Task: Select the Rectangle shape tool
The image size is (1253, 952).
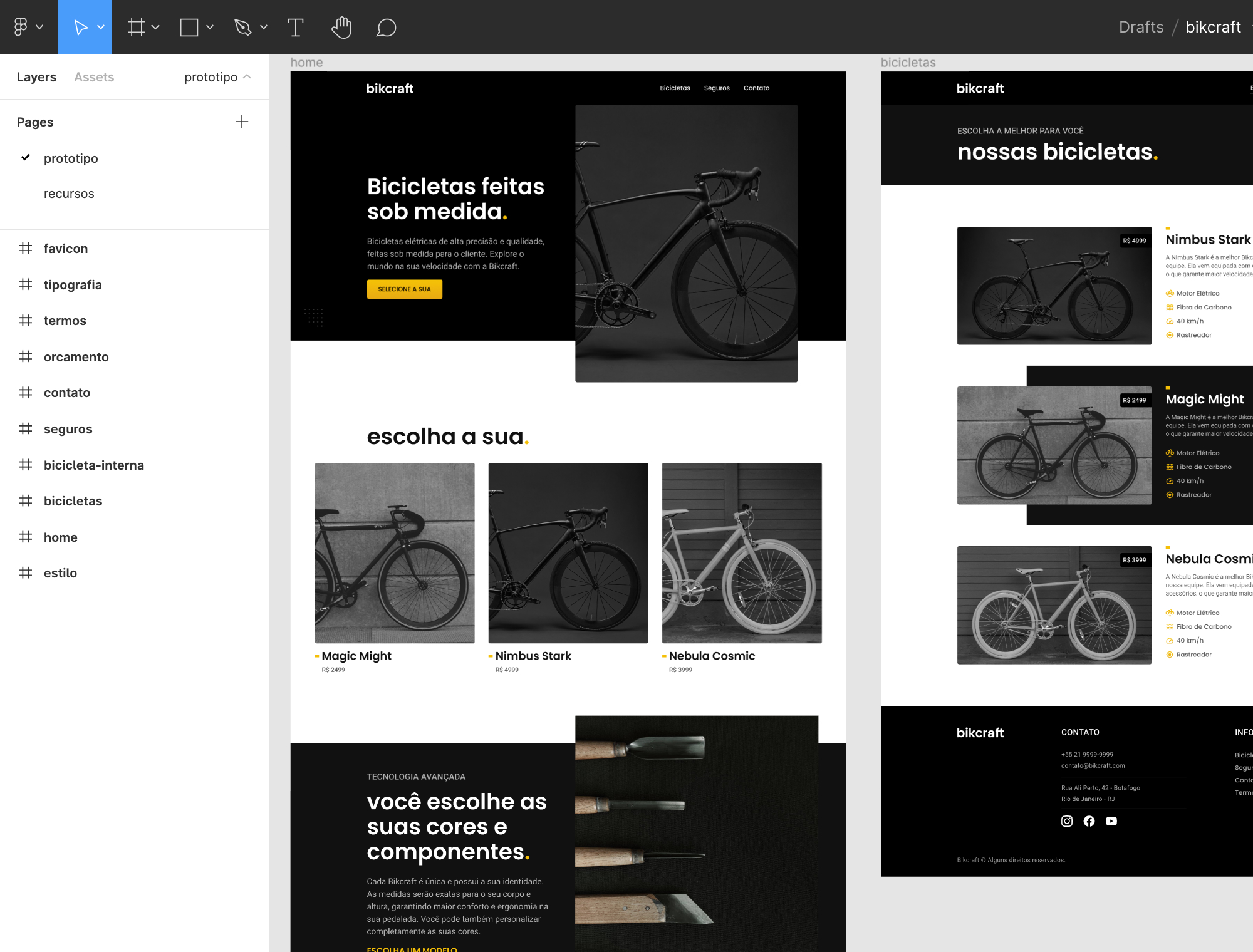Action: (x=189, y=27)
